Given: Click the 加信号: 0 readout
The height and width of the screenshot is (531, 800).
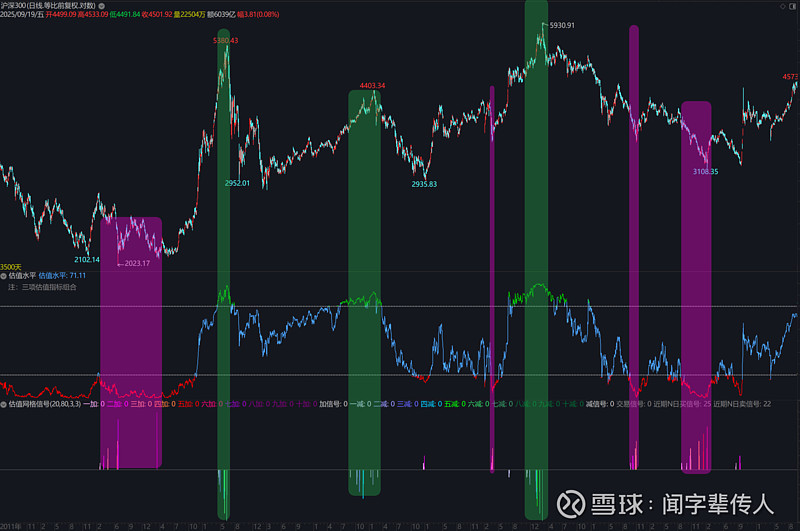Looking at the screenshot, I should coord(333,404).
